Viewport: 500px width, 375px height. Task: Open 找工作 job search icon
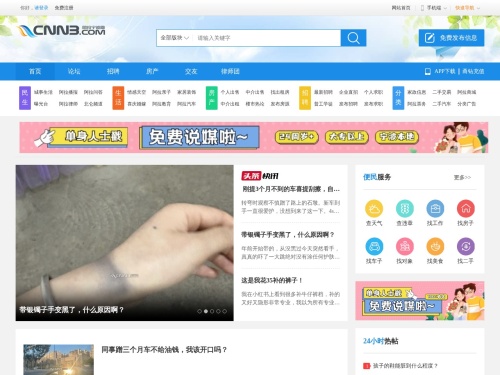[435, 209]
